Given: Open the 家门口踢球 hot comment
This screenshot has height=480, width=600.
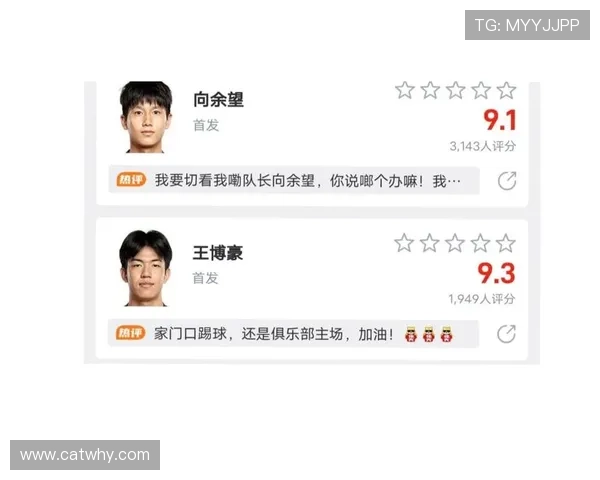Looking at the screenshot, I should tap(293, 334).
